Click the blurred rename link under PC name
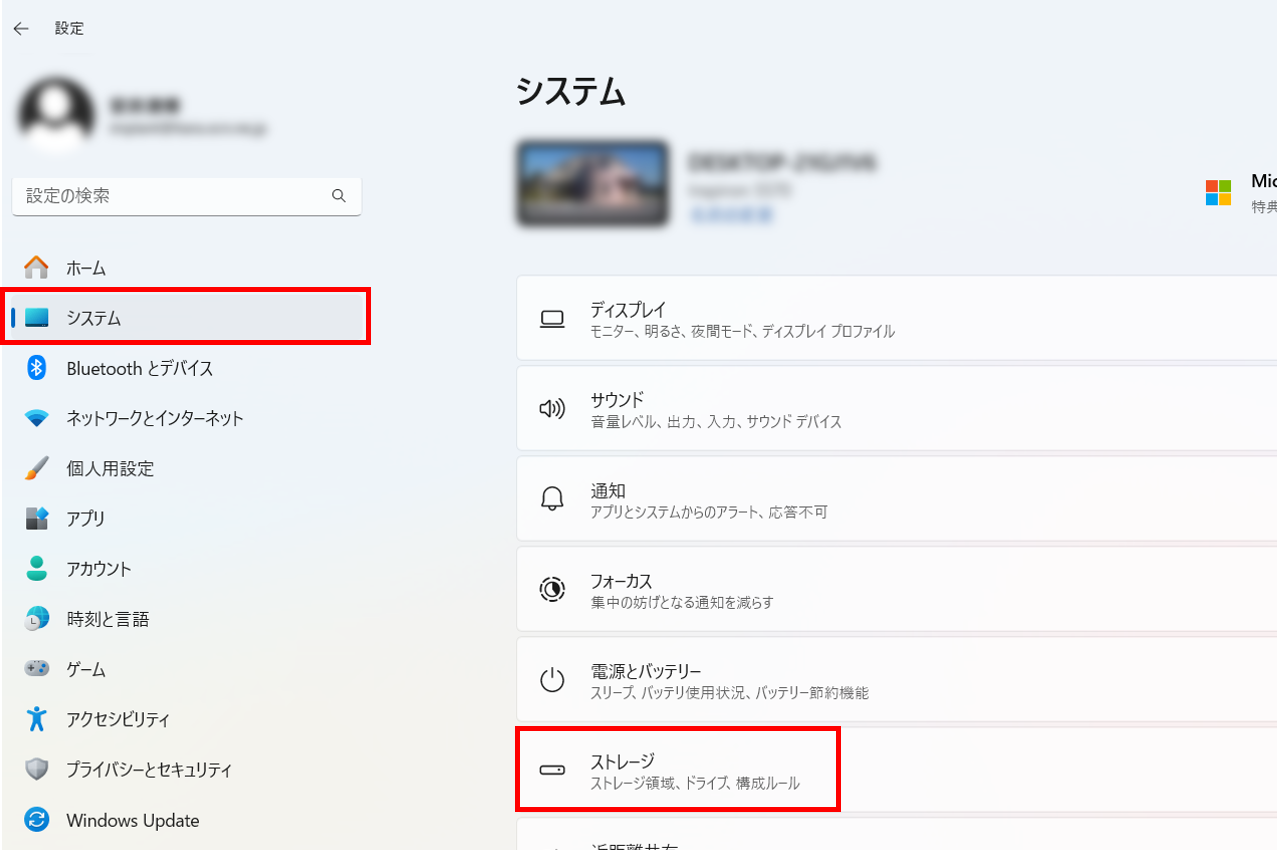The height and width of the screenshot is (850, 1277). pos(730,214)
